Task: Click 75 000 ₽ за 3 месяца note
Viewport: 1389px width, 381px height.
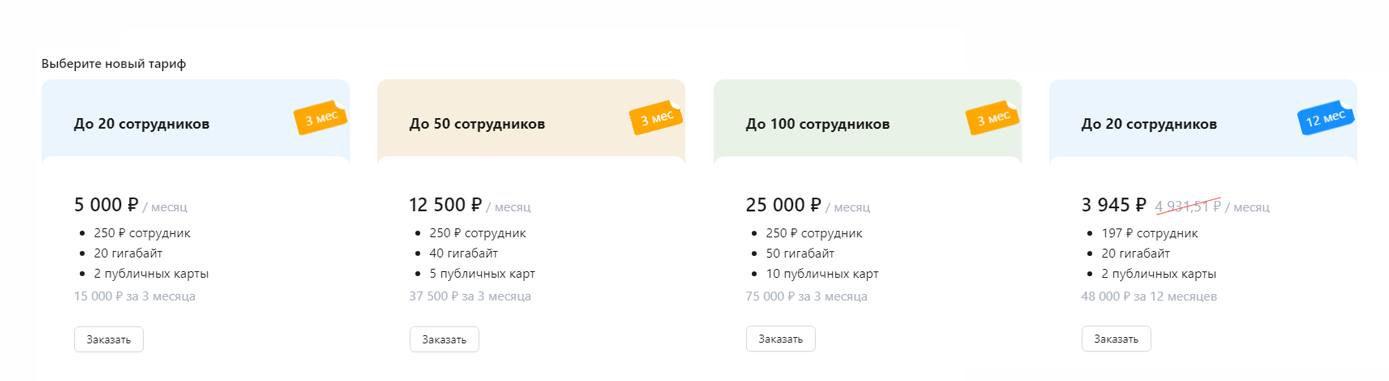Action: point(807,297)
